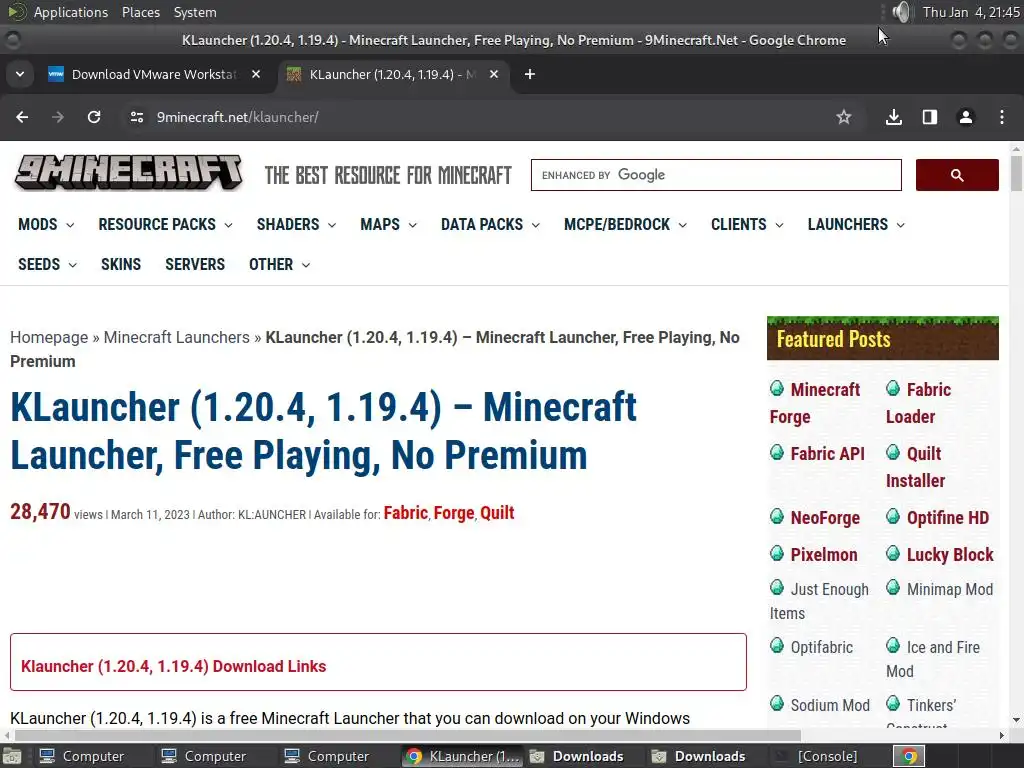Open the Ice and Fire Mod post
This screenshot has height=768, width=1024.
coord(933,659)
